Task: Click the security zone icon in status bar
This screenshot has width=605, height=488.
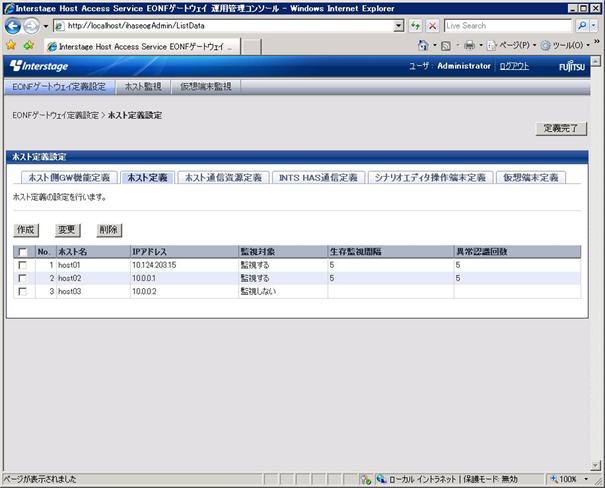Action: pyautogui.click(x=381, y=479)
